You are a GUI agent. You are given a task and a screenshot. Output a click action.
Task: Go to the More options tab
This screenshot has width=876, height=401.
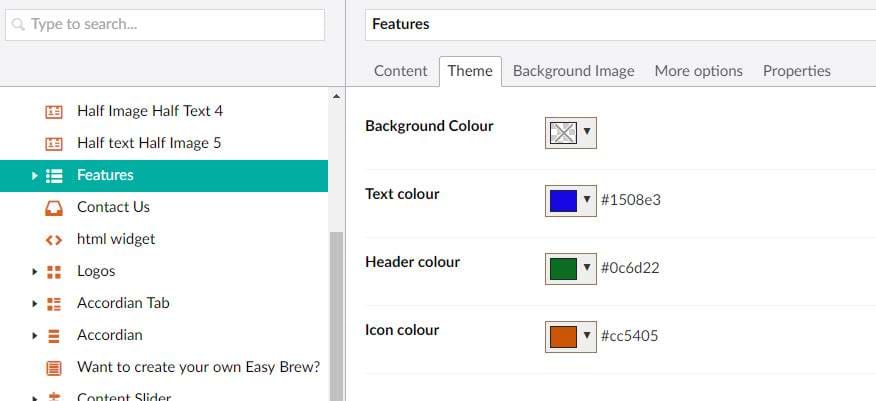point(698,71)
